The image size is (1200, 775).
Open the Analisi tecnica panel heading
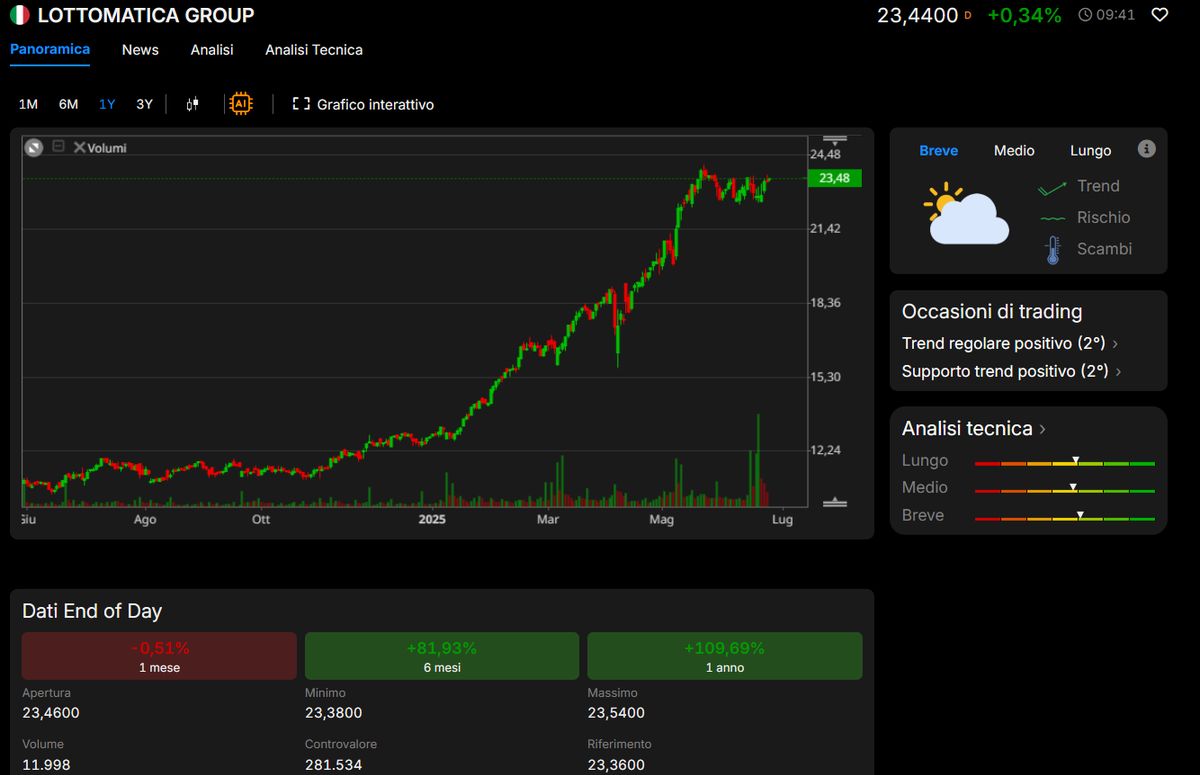click(x=967, y=428)
